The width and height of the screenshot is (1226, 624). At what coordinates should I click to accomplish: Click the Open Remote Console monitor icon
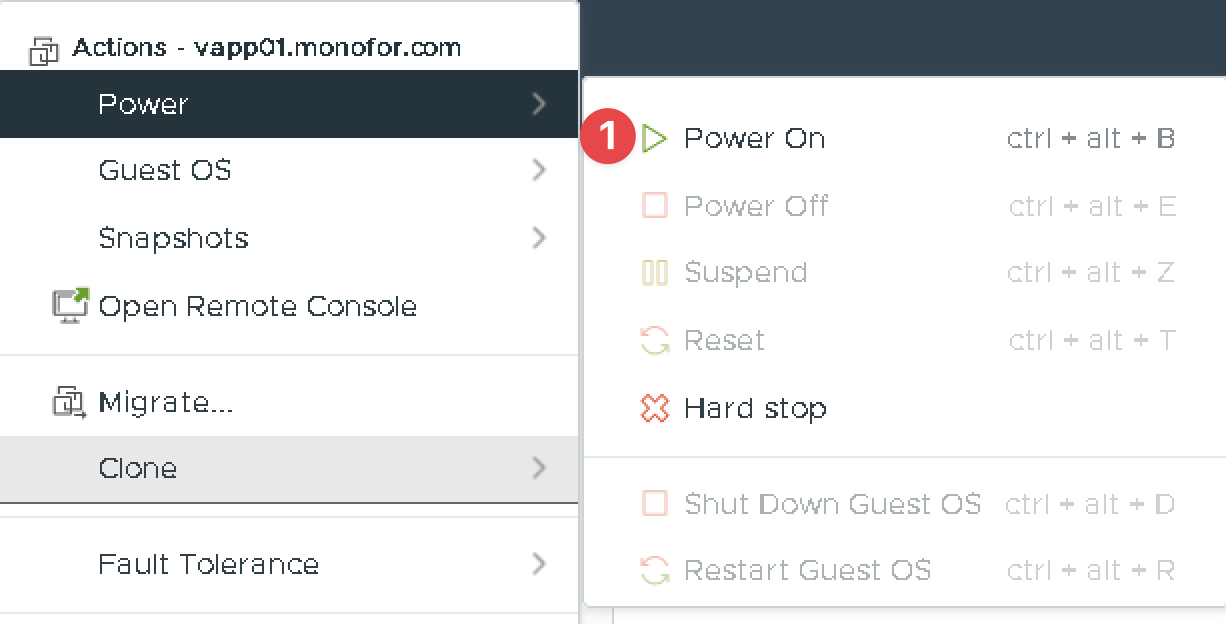(x=69, y=305)
